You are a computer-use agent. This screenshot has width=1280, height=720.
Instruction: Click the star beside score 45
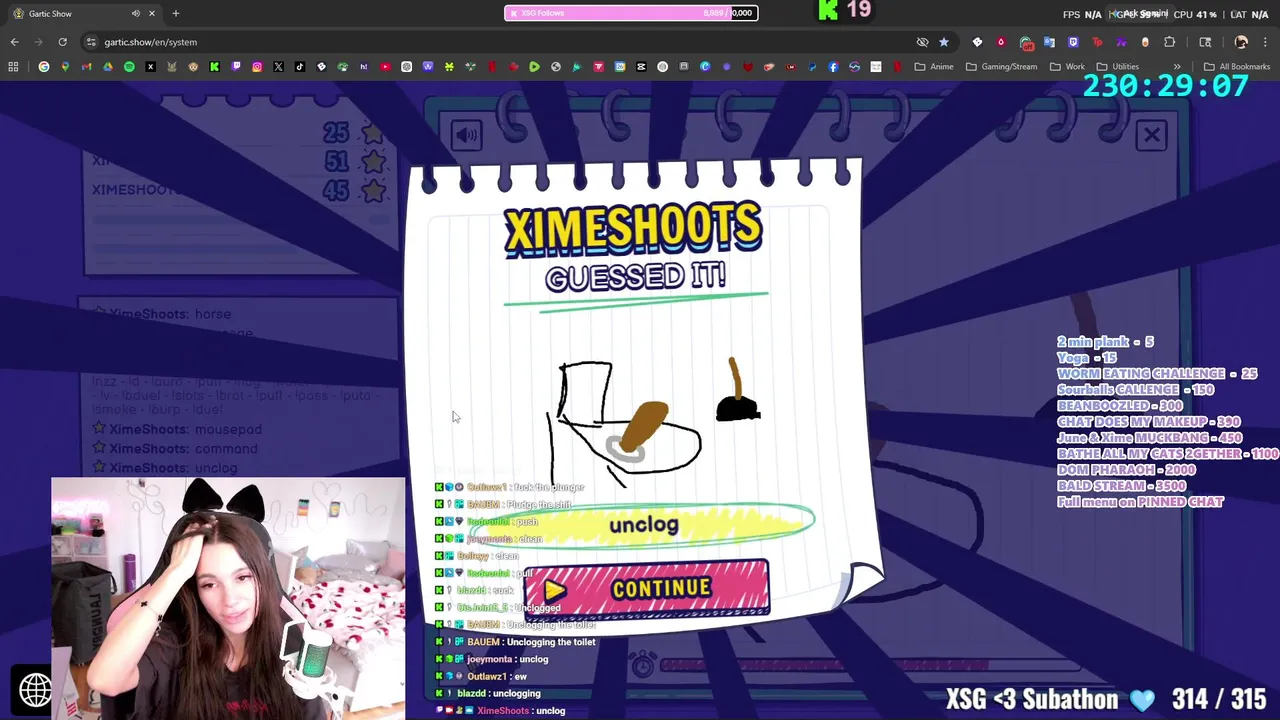pyautogui.click(x=373, y=190)
